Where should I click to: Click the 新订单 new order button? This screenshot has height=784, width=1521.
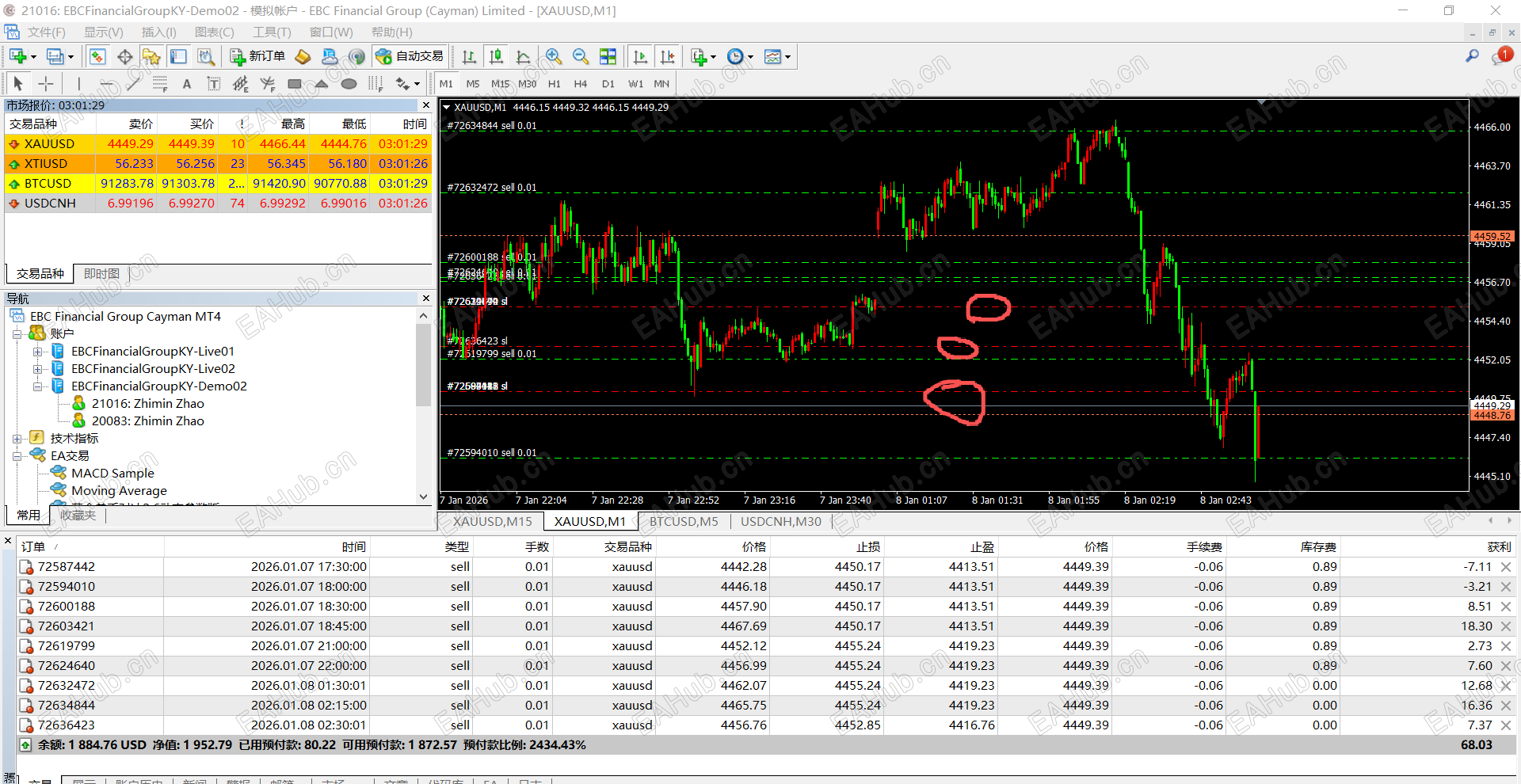coord(257,56)
